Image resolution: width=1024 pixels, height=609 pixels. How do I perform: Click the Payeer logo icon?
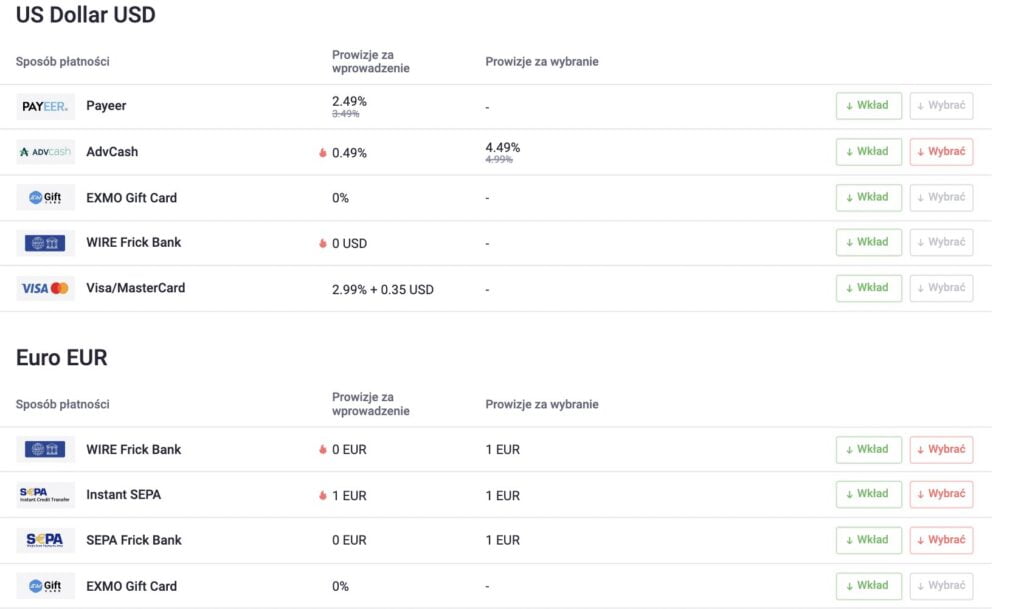[45, 106]
